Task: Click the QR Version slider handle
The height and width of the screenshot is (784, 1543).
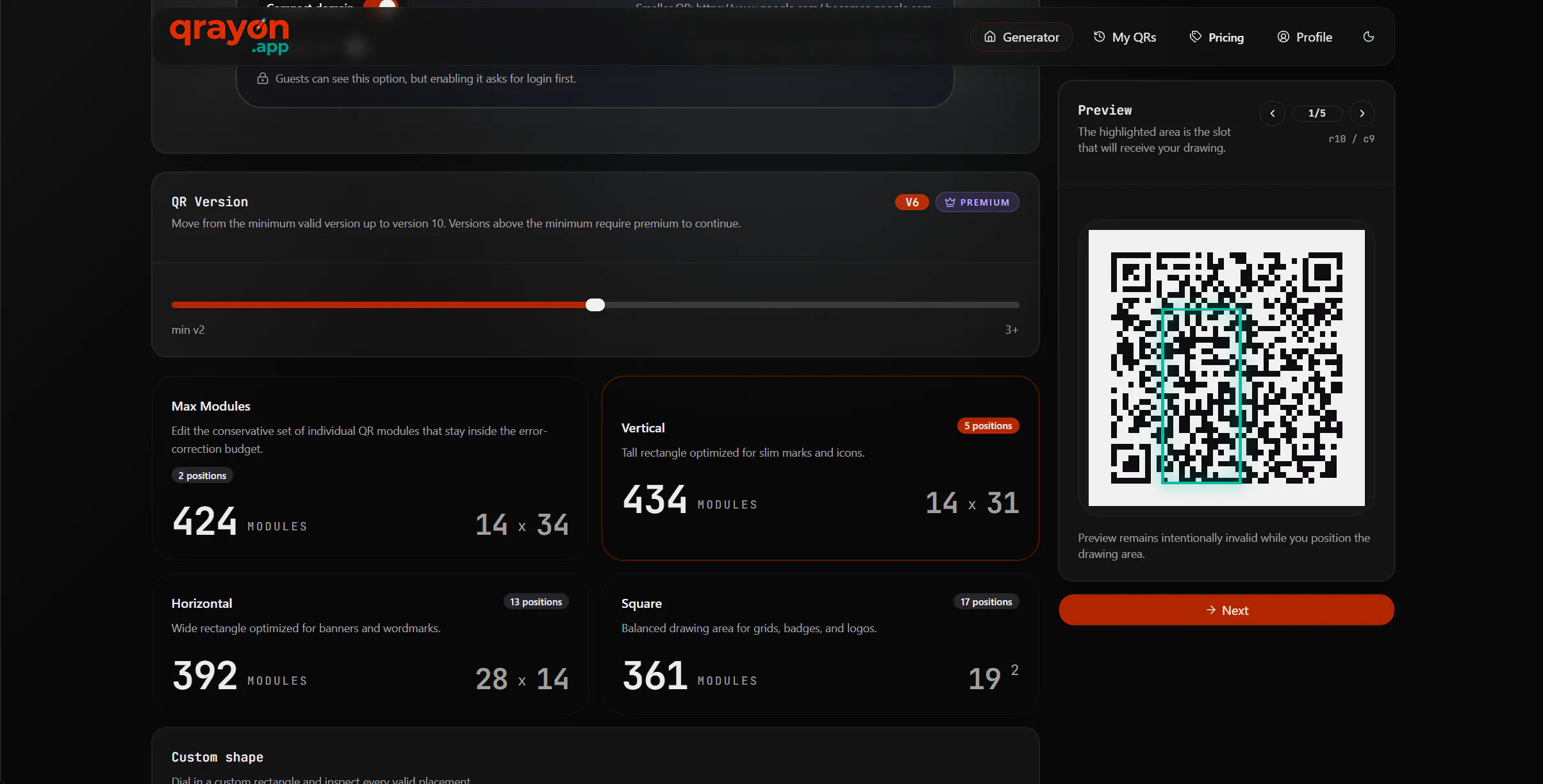Action: click(x=595, y=305)
